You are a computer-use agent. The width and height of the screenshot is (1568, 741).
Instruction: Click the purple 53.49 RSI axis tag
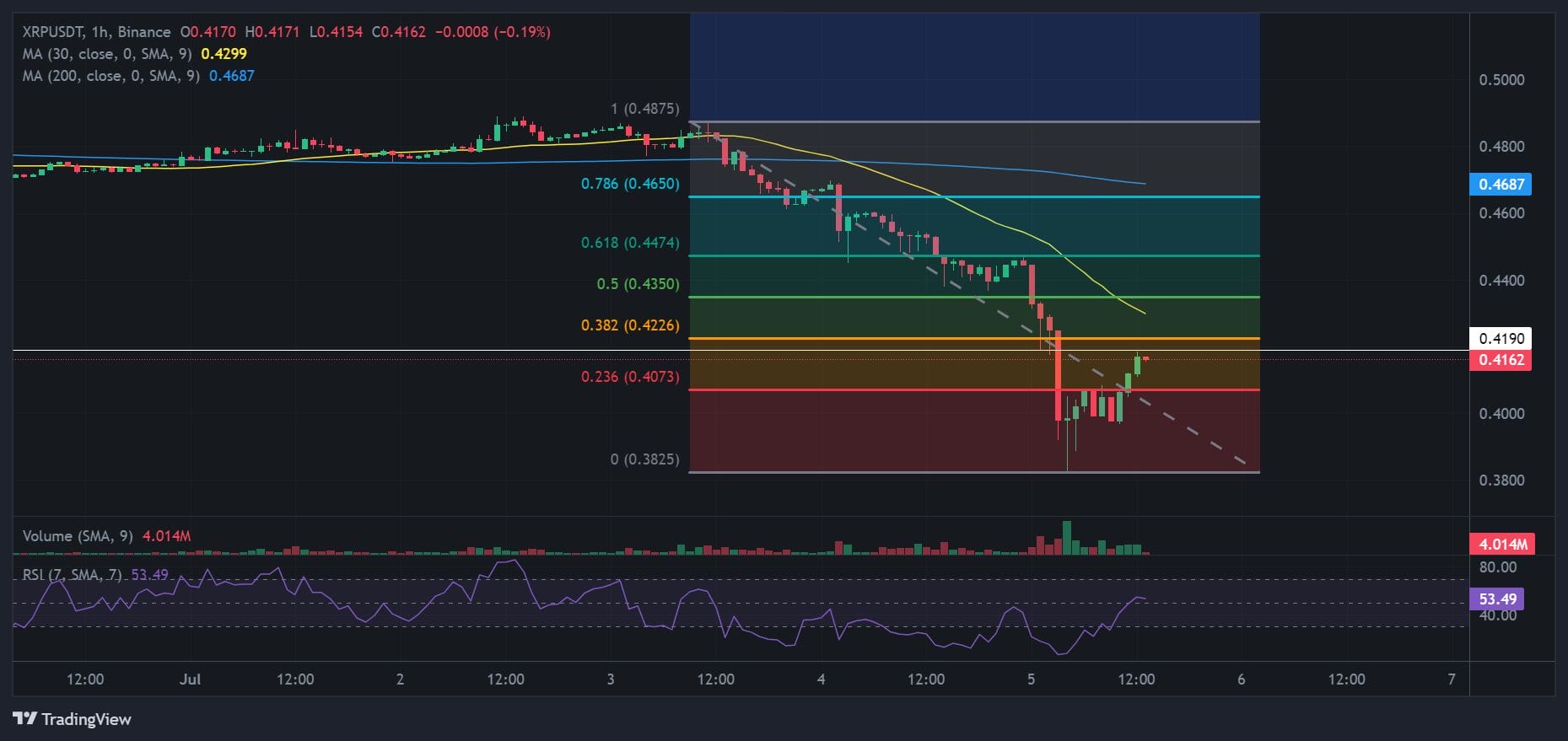[1497, 599]
